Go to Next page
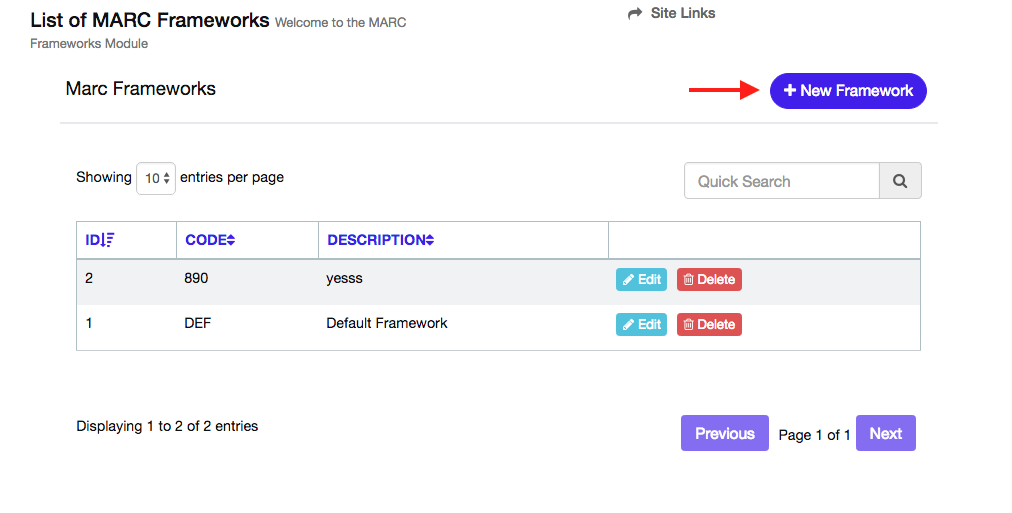 885,433
